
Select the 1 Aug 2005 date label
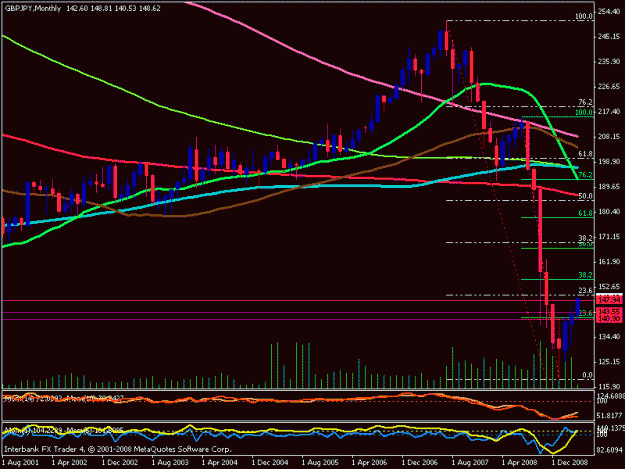[x=320, y=463]
